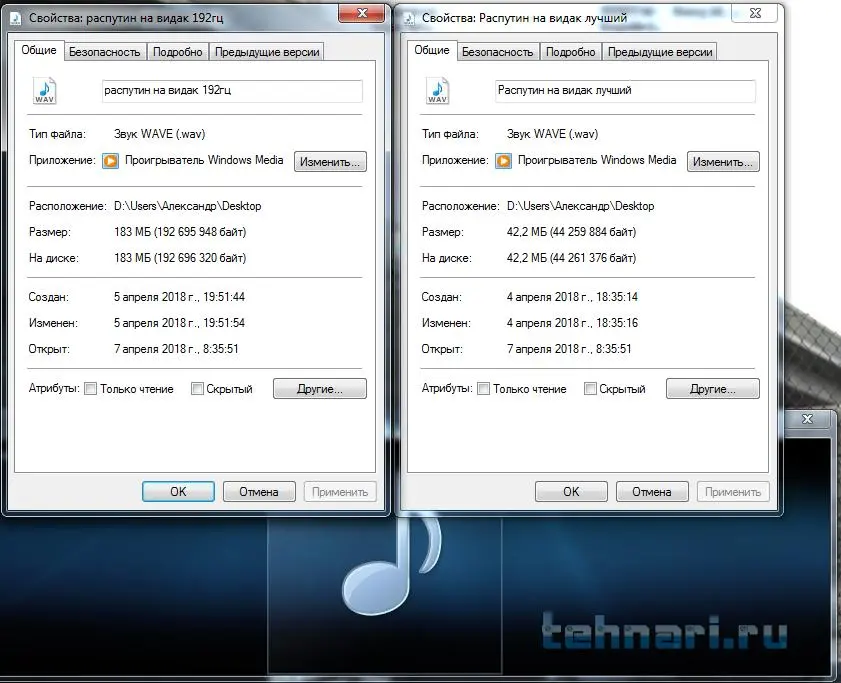The width and height of the screenshot is (841, 683).
Task: Click location path in 192гц window
Action: (188, 206)
